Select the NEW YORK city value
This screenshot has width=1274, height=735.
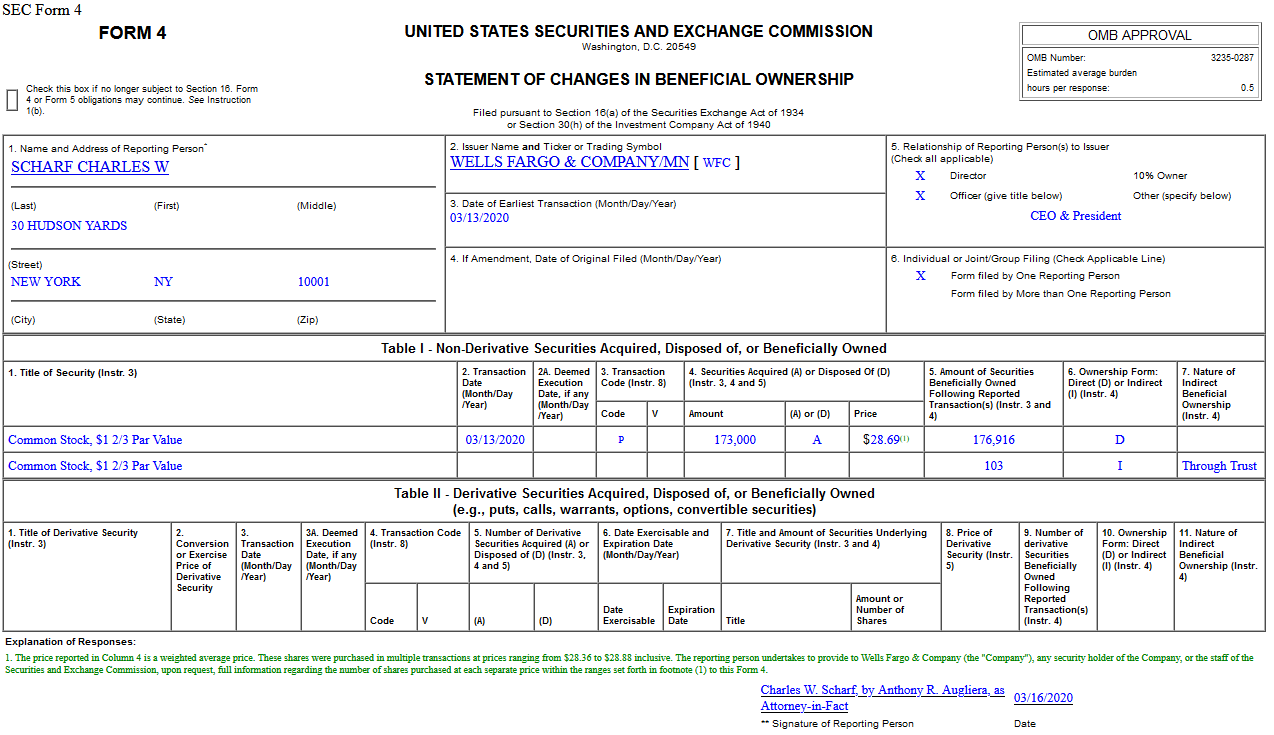coord(46,282)
